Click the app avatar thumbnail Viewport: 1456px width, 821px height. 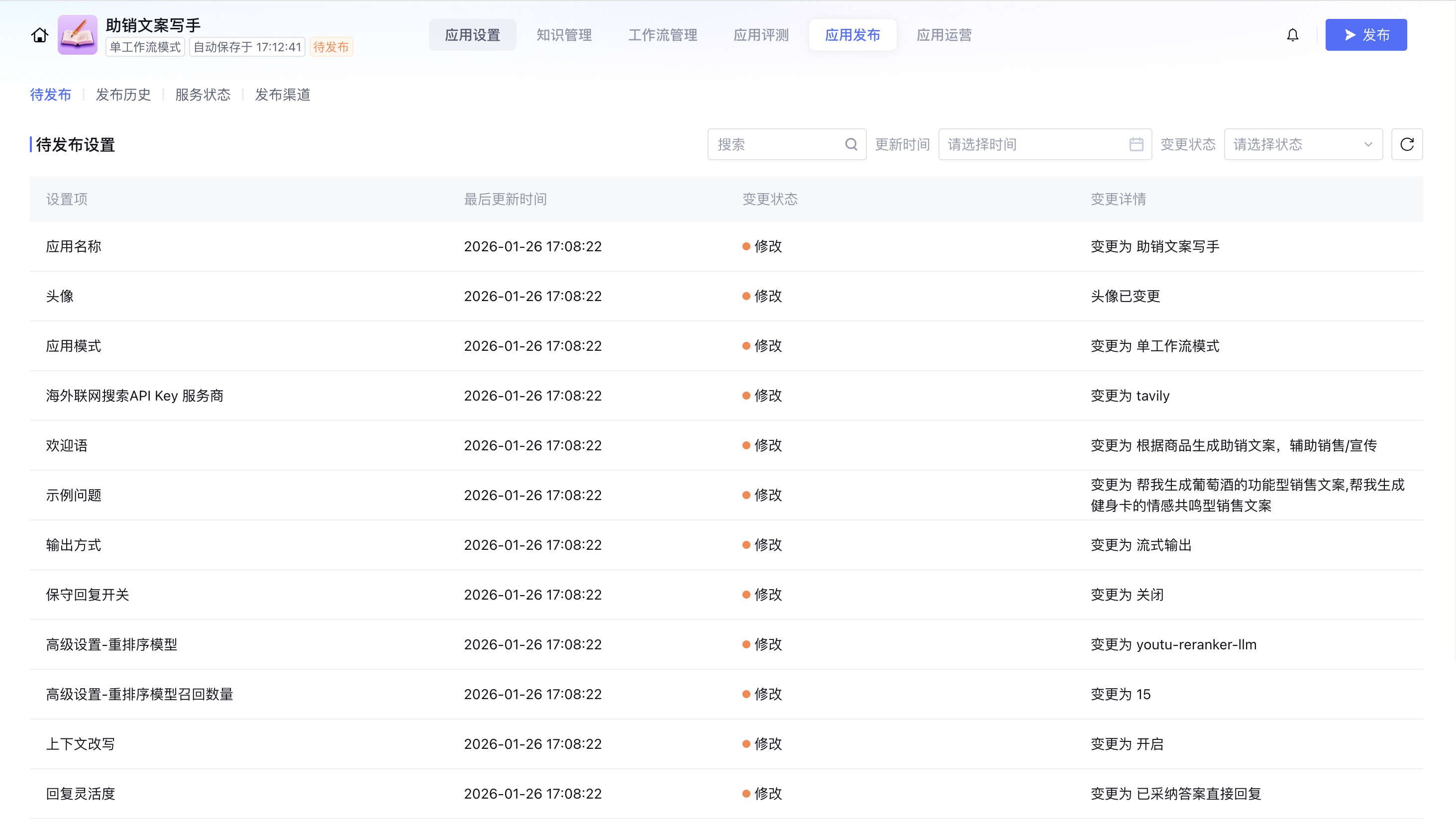point(78,35)
